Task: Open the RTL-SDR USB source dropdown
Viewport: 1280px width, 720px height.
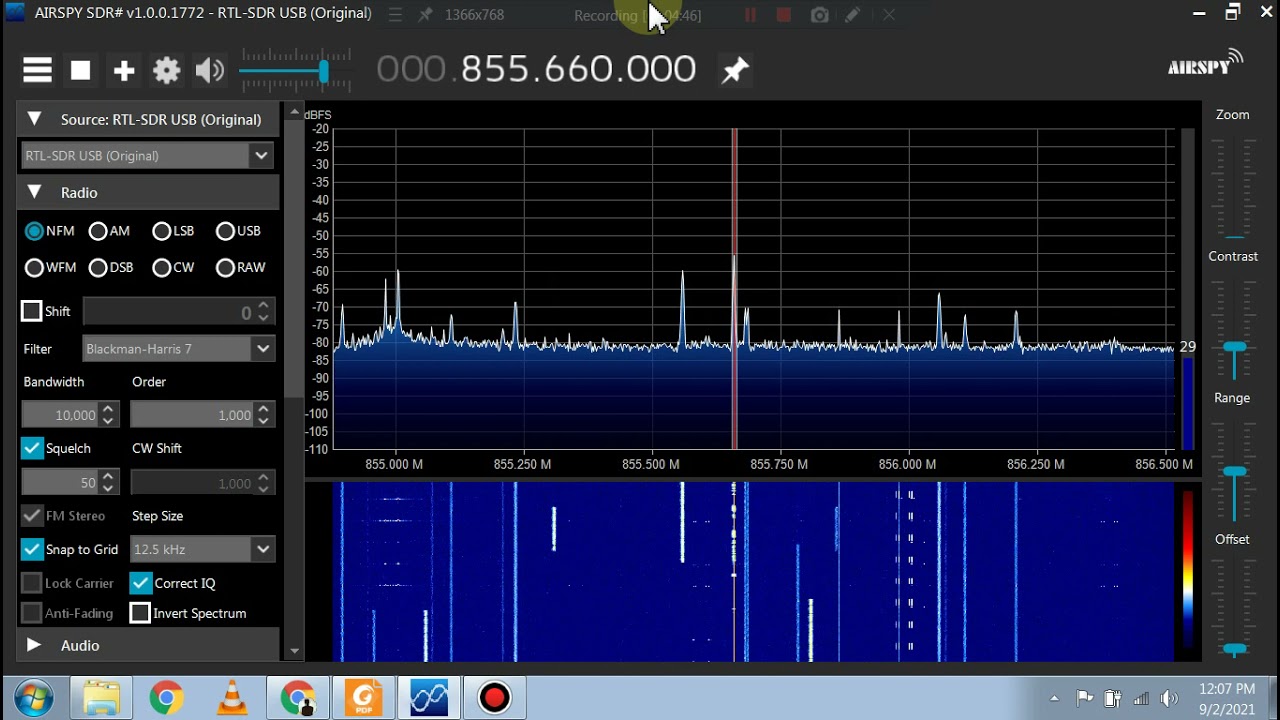Action: (x=262, y=156)
